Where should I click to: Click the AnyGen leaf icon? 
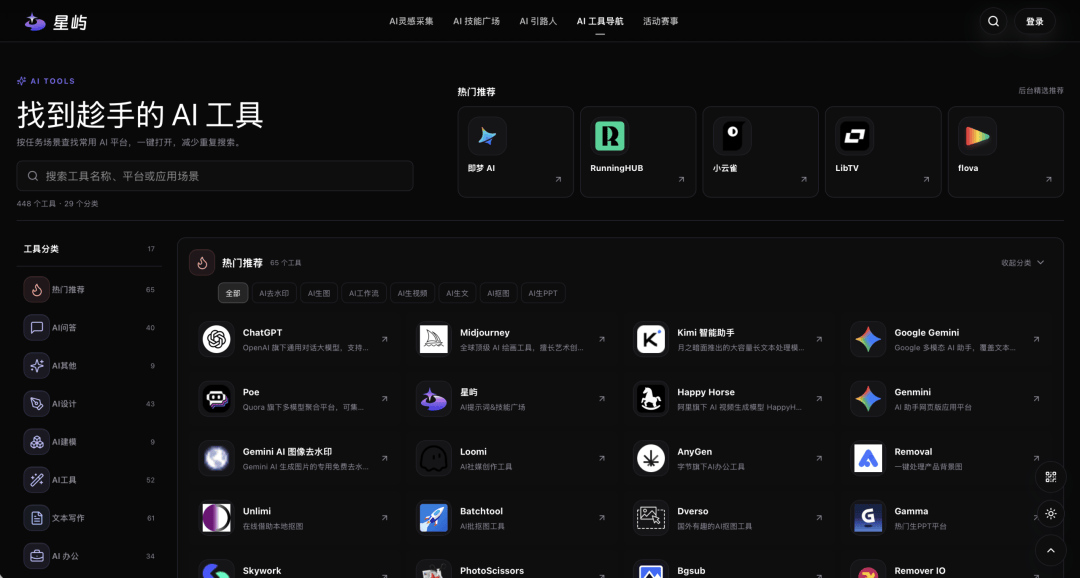(x=651, y=458)
